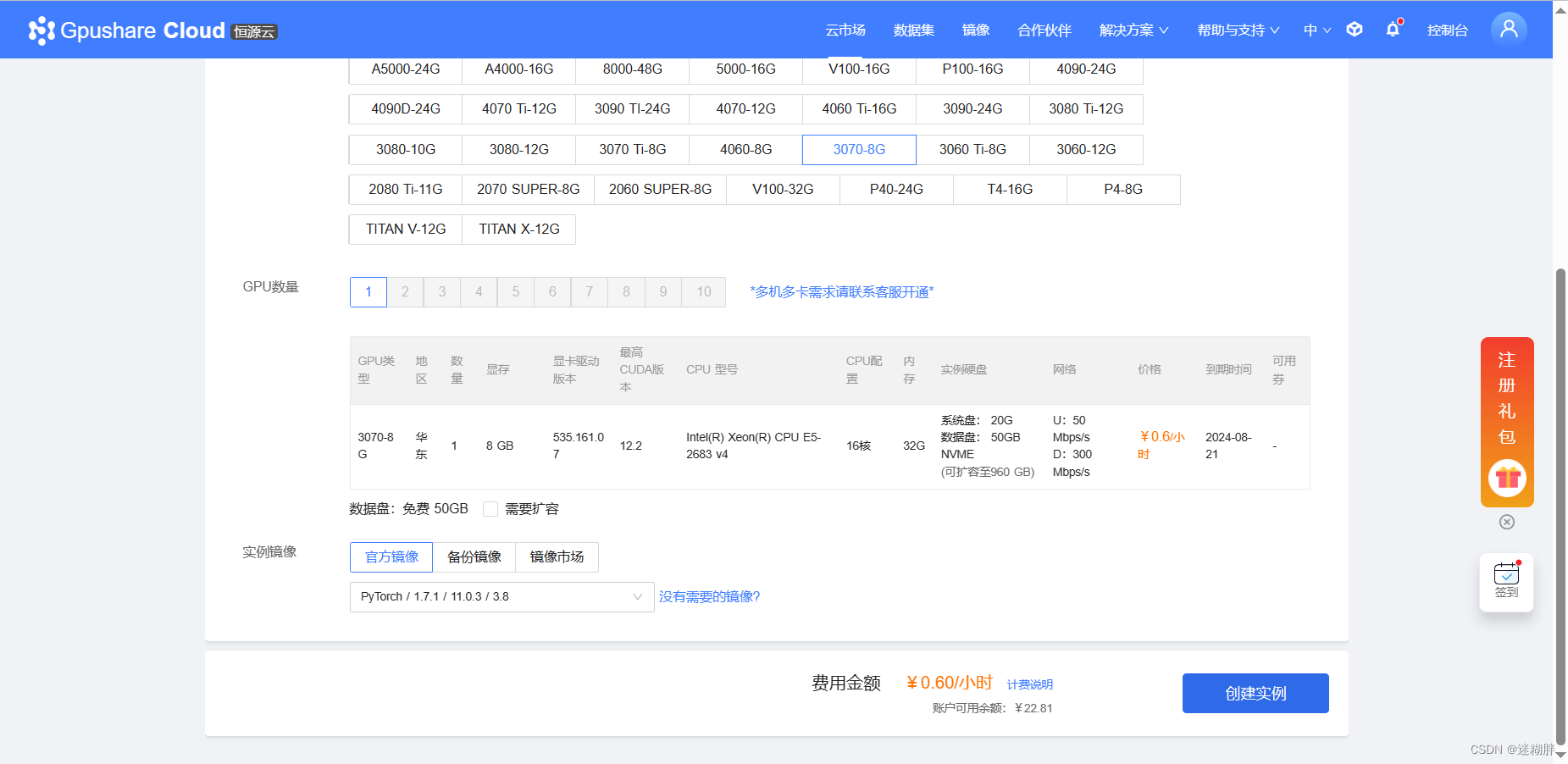Viewport: 1568px width, 764px height.
Task: Select the V100-32G GPU option
Action: click(x=783, y=190)
